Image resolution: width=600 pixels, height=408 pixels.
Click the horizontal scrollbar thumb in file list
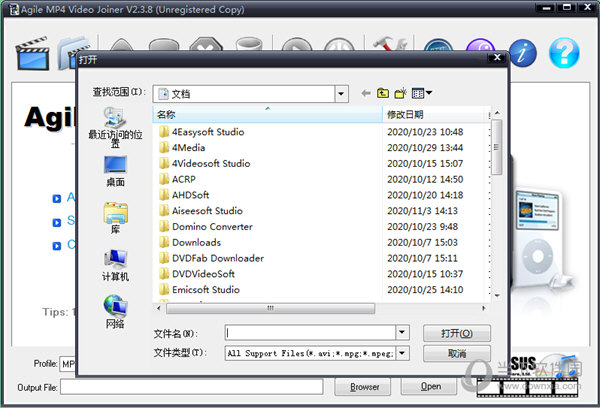pos(270,308)
